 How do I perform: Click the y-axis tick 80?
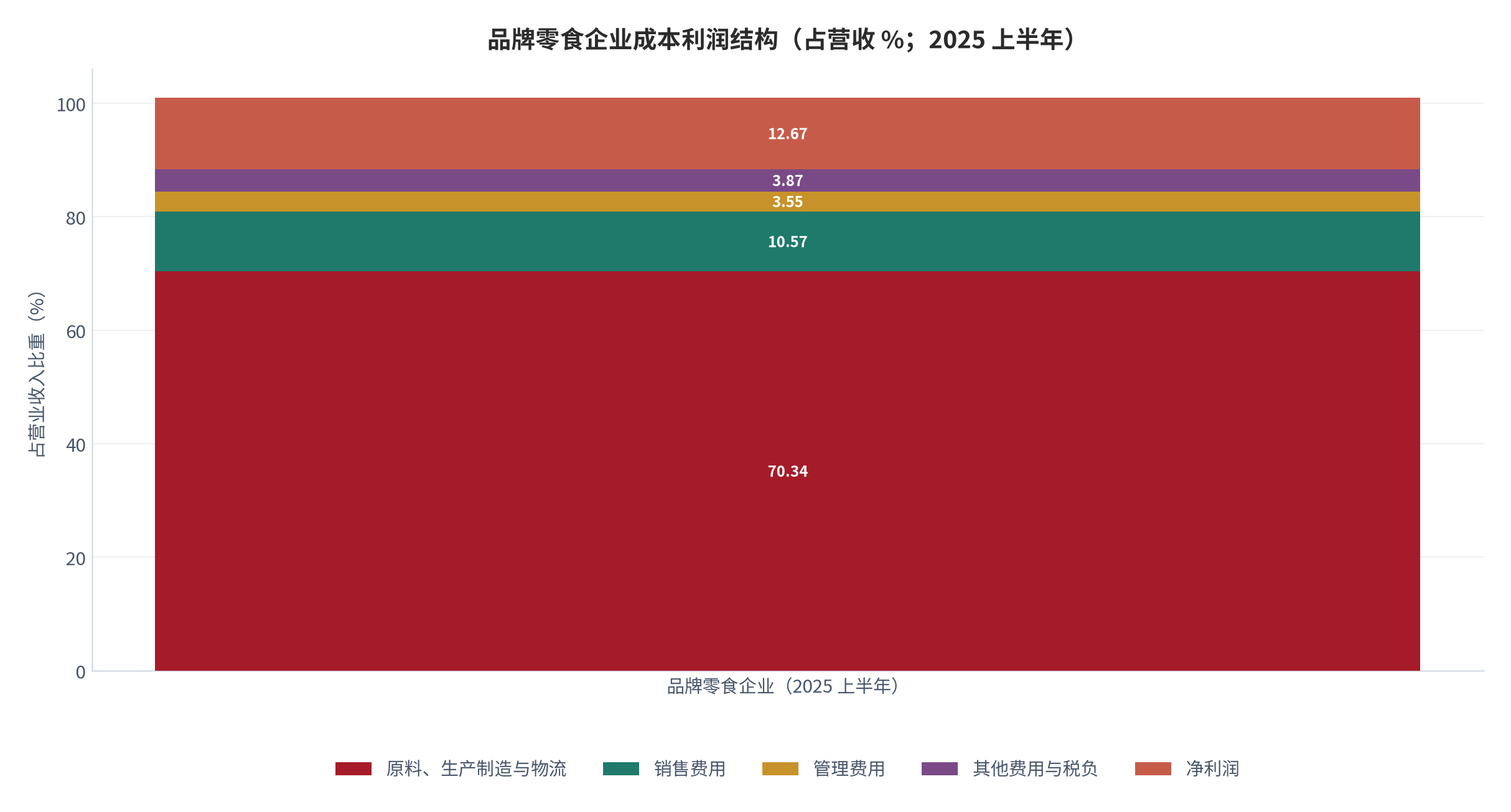[x=76, y=218]
